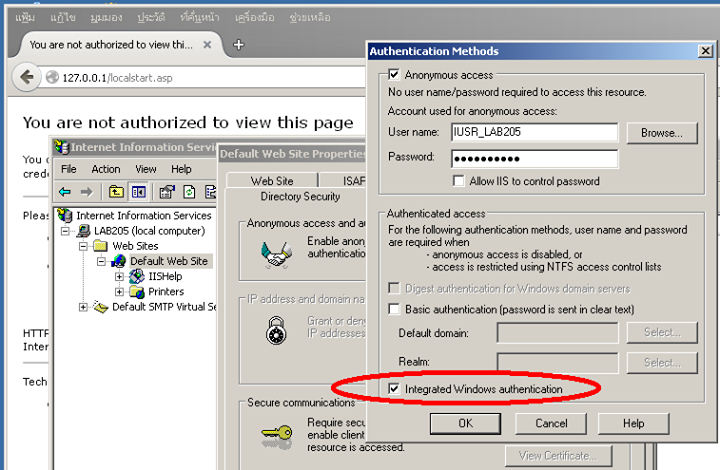
Task: Click the User name field IUSR_LAB205
Action: 534,132
